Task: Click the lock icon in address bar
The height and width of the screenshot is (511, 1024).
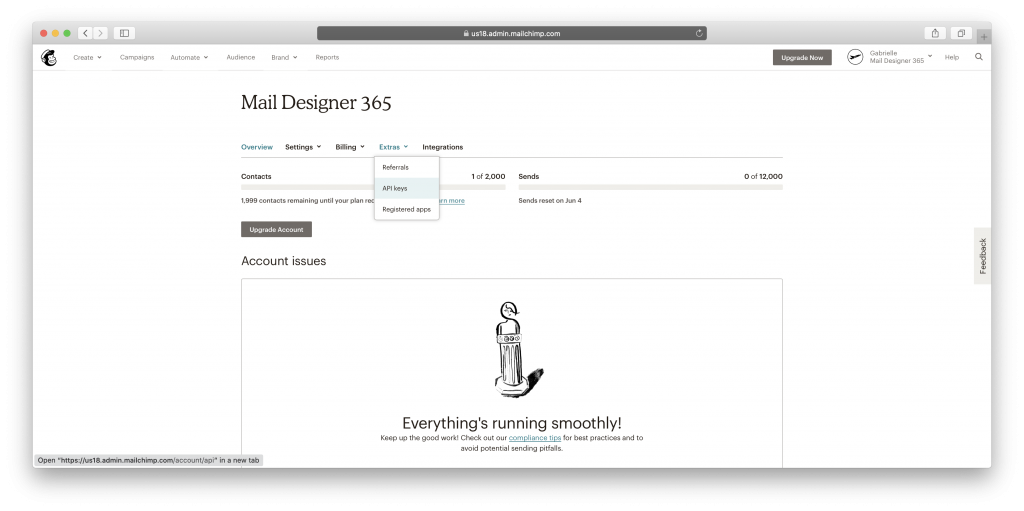Action: 466,33
